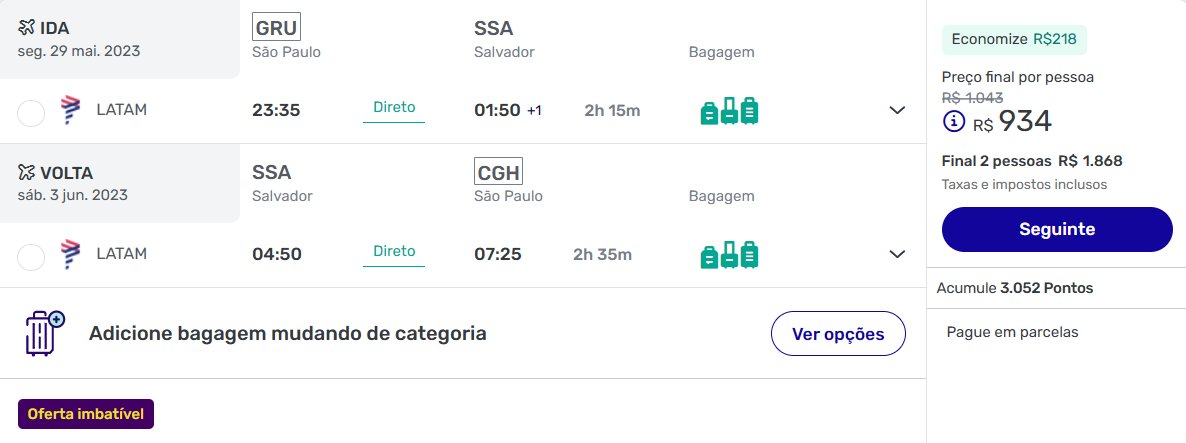Expand details of the 04:50 return flight

click(897, 254)
